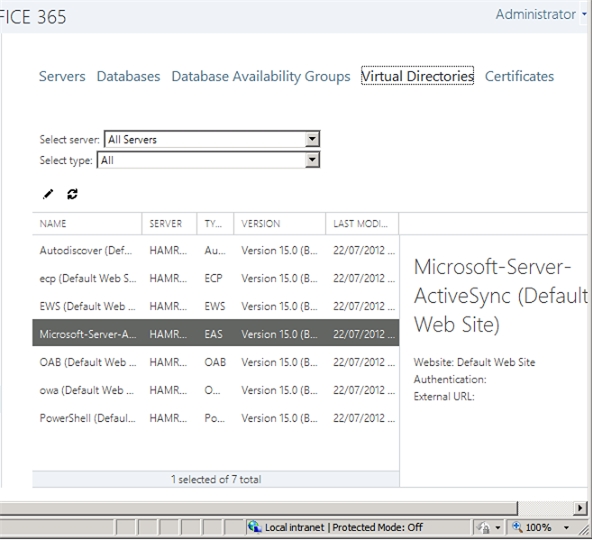
Task: Select the Microsoft-Server-A... row
Action: pyautogui.click(x=216, y=334)
